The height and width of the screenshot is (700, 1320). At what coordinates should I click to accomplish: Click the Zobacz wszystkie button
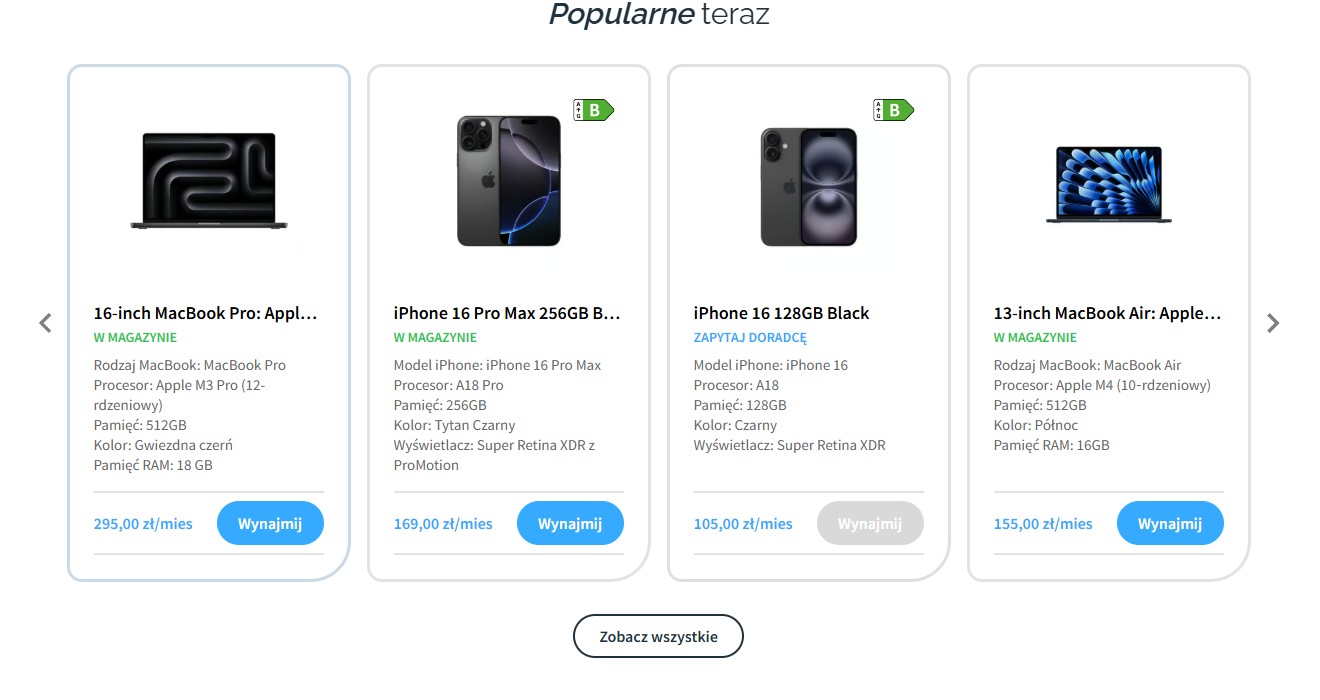(659, 636)
